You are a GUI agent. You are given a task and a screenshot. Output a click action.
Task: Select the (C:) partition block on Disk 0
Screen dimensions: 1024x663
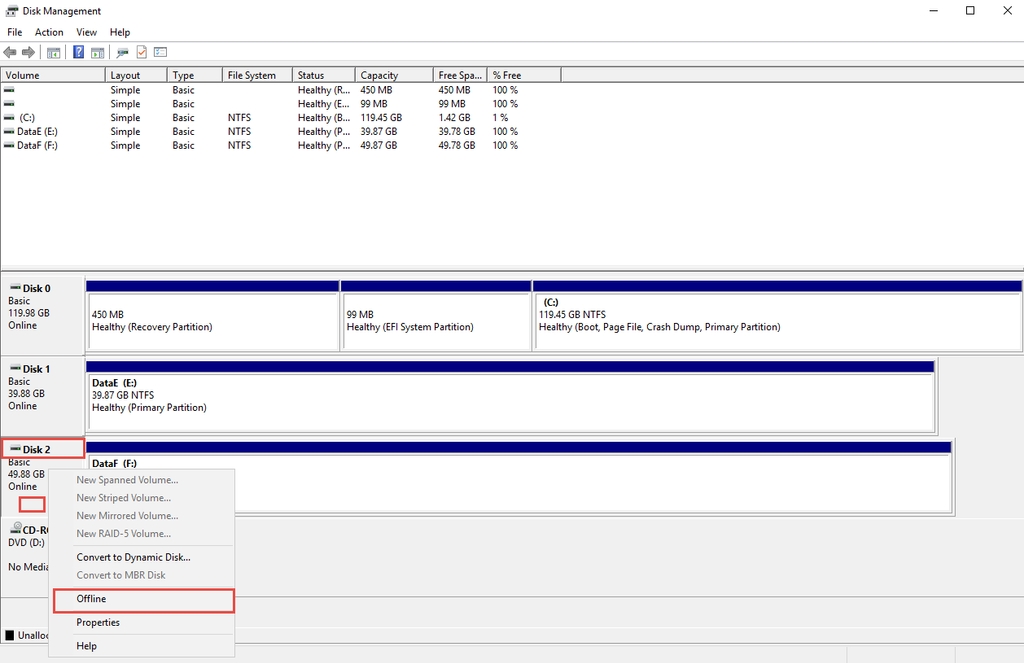coord(777,320)
